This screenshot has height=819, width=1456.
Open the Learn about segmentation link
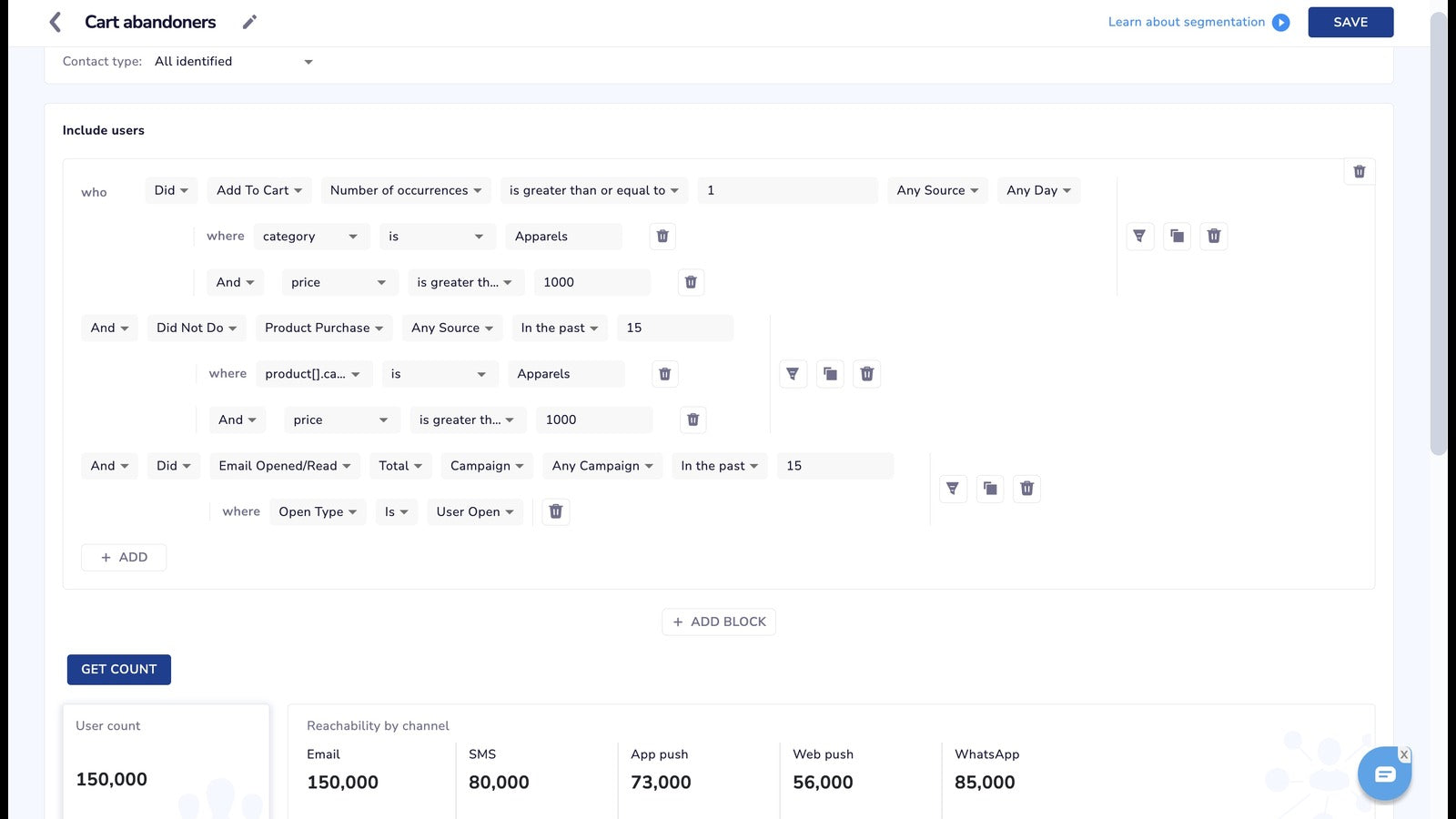pos(1186,21)
